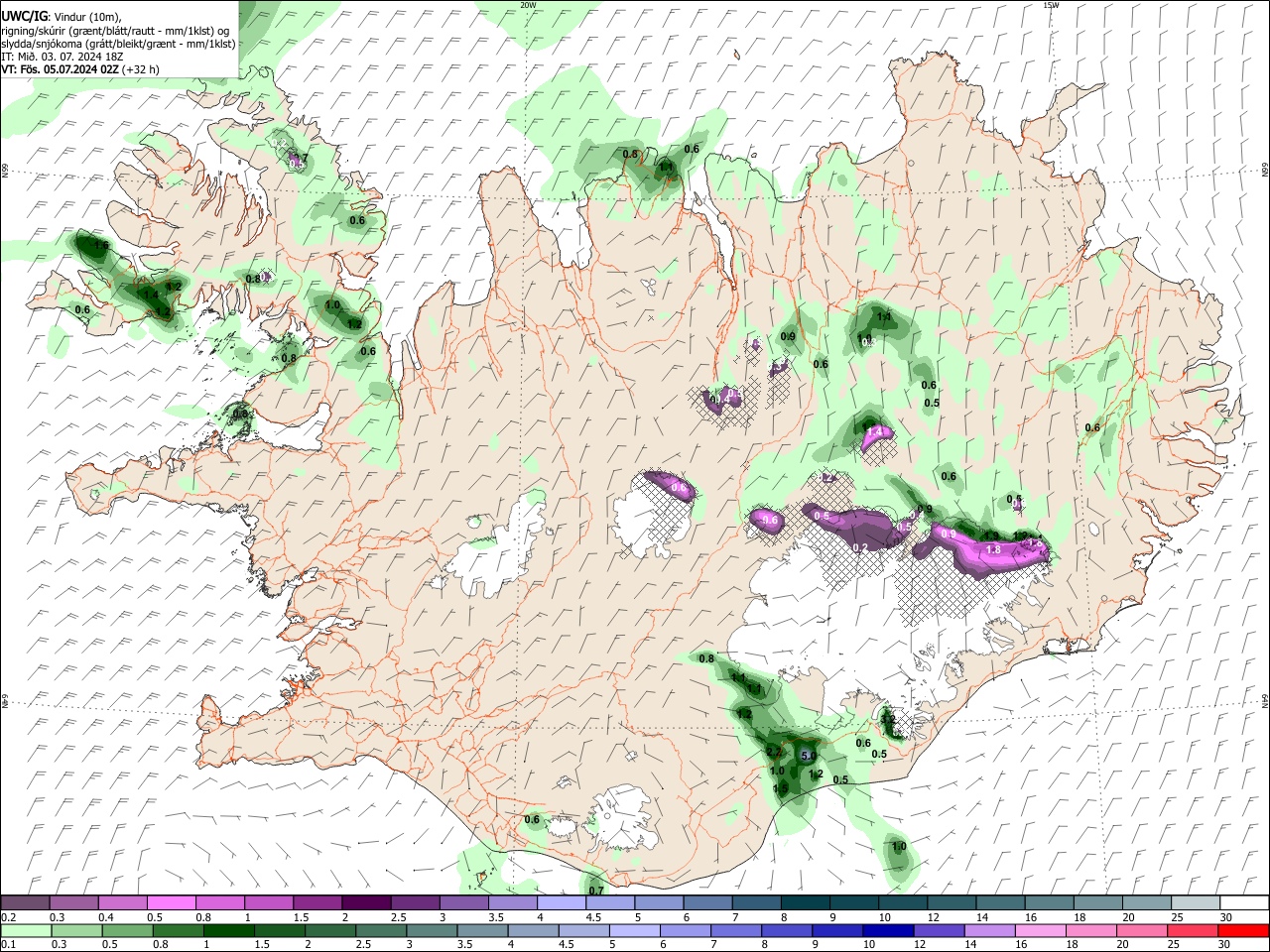Viewport: 1270px width, 952px height.
Task: Click the 1.6 rain value in the Westfjords
Action: pyautogui.click(x=100, y=245)
